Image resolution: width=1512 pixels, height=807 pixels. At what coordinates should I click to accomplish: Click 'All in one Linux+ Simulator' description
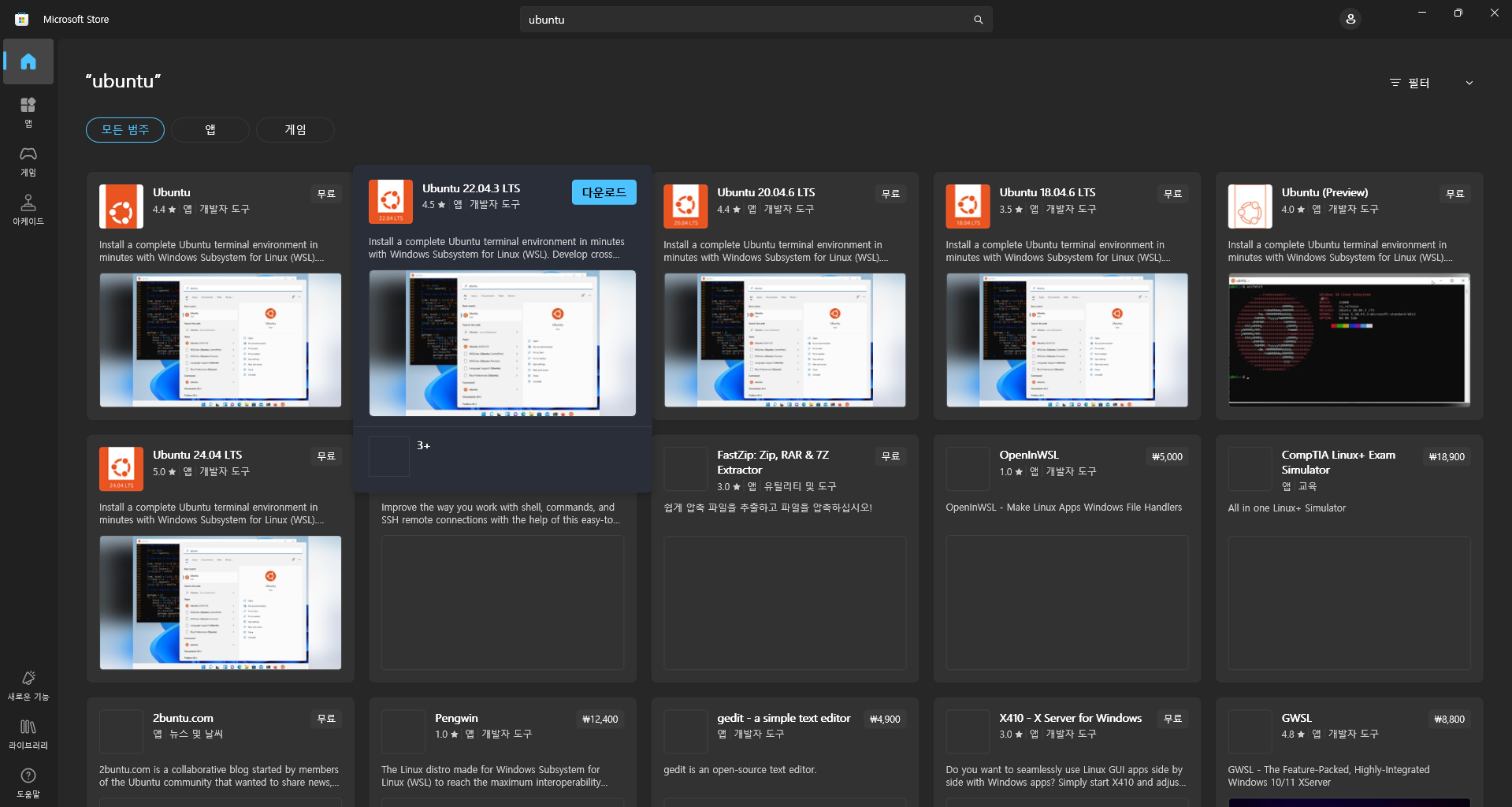point(1287,508)
